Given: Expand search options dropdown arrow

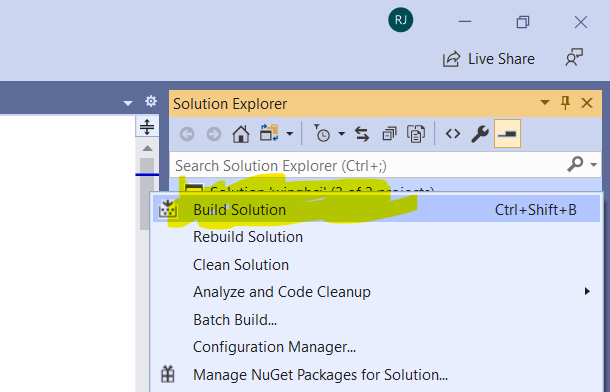Looking at the screenshot, I should 594,164.
